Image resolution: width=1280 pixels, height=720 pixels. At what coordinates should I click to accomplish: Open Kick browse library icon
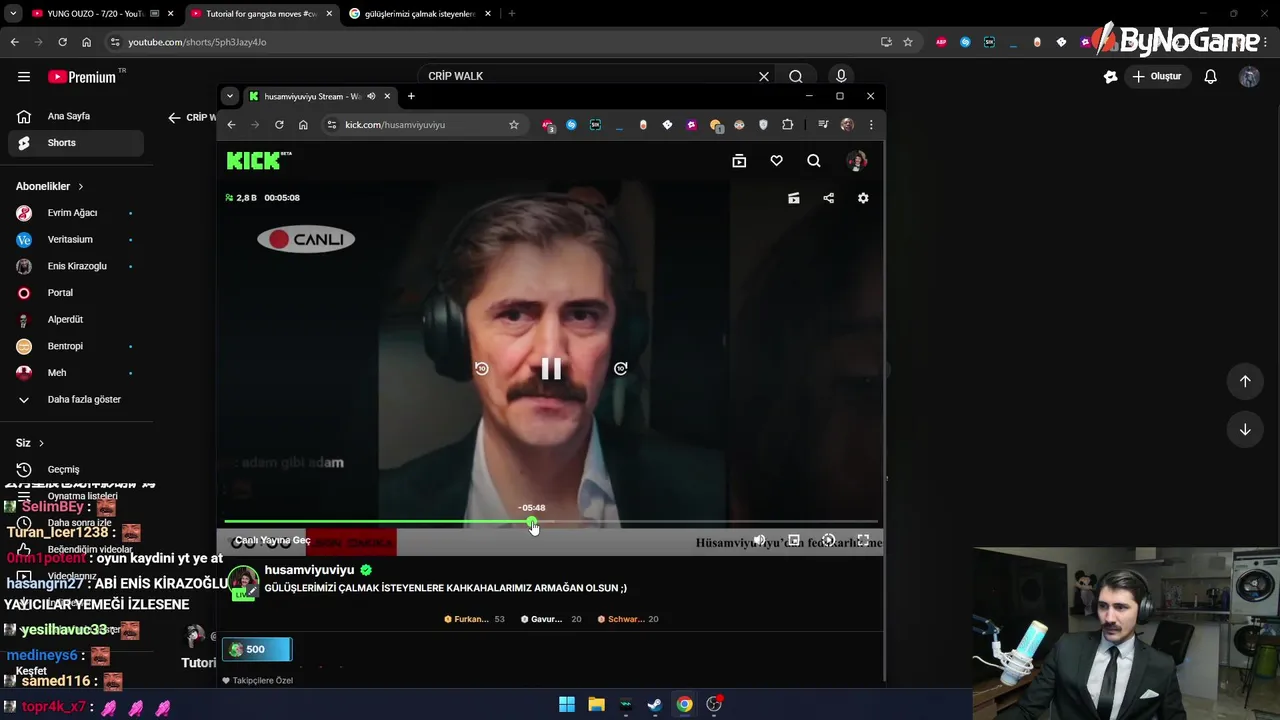coord(739,161)
